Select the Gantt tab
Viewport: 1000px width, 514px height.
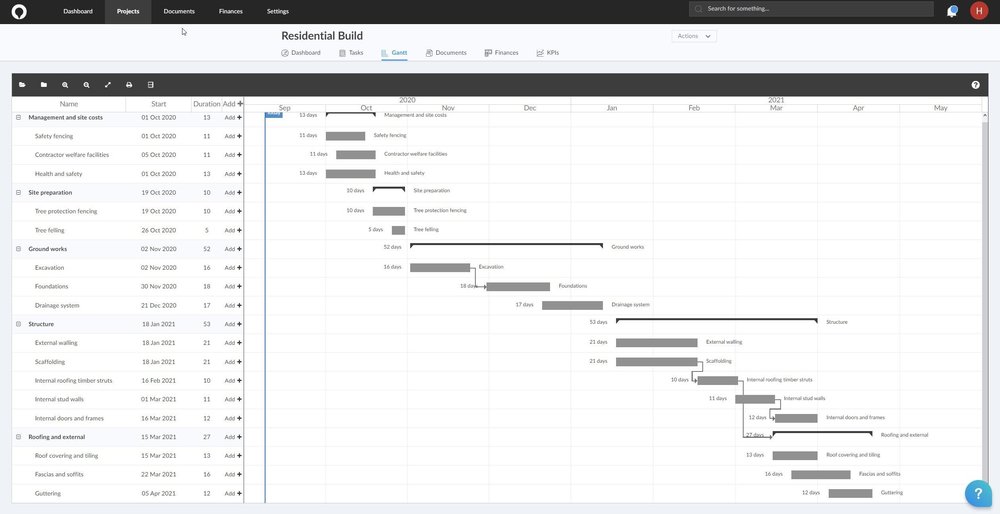click(394, 53)
